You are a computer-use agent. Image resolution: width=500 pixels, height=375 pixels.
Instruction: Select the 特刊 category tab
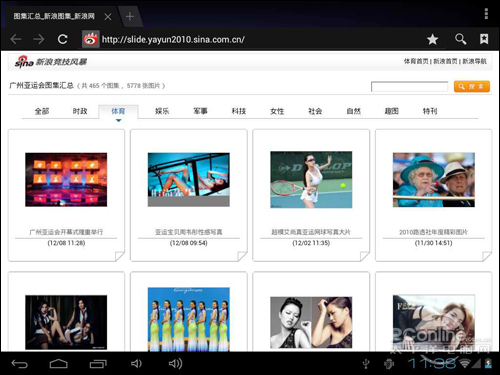[x=430, y=111]
